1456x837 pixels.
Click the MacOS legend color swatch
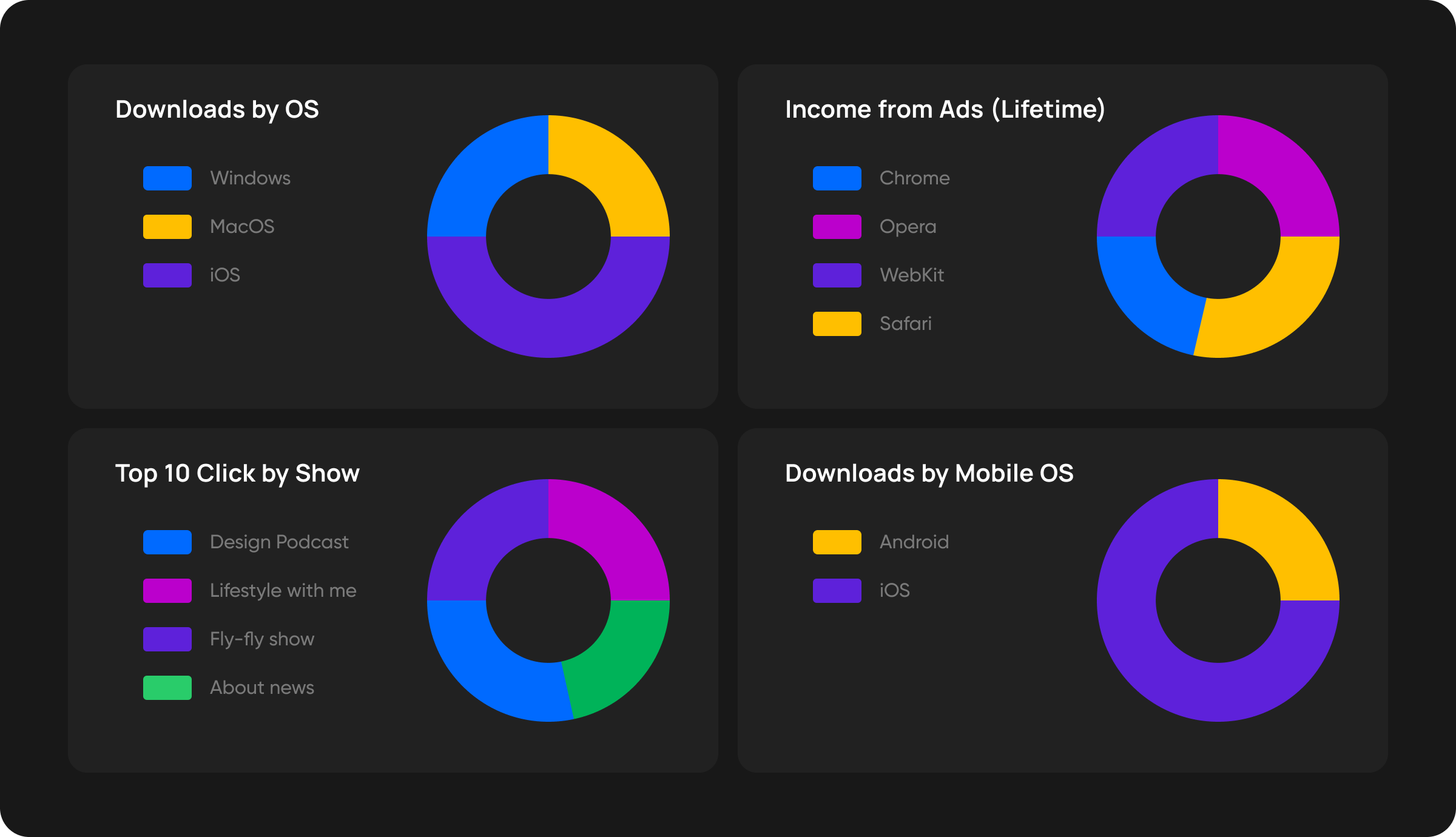click(166, 226)
